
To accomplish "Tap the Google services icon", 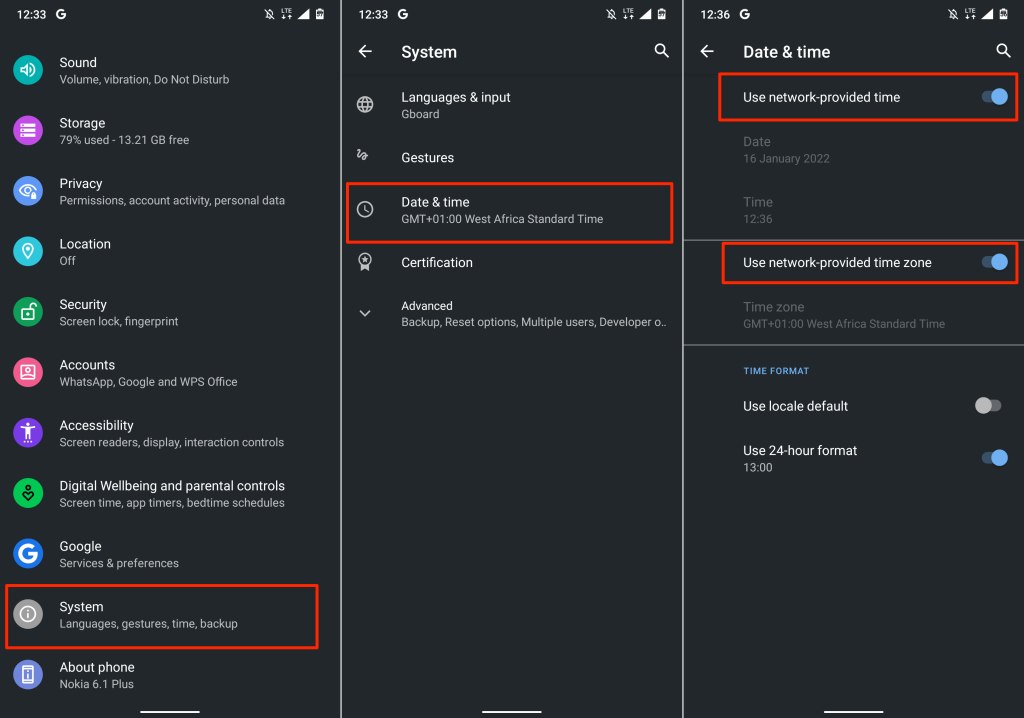I will (x=28, y=554).
